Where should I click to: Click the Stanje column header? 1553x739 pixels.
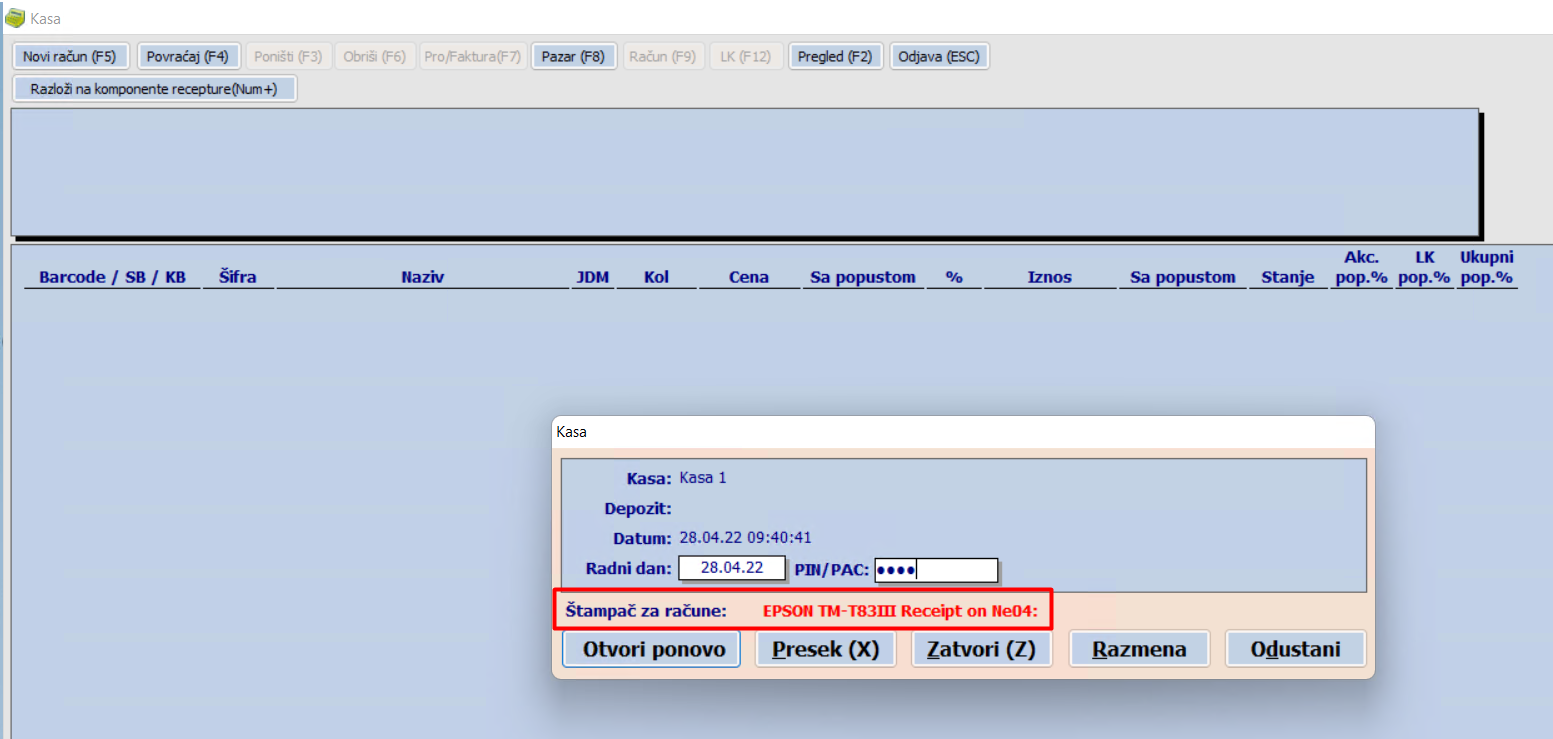(x=1288, y=278)
